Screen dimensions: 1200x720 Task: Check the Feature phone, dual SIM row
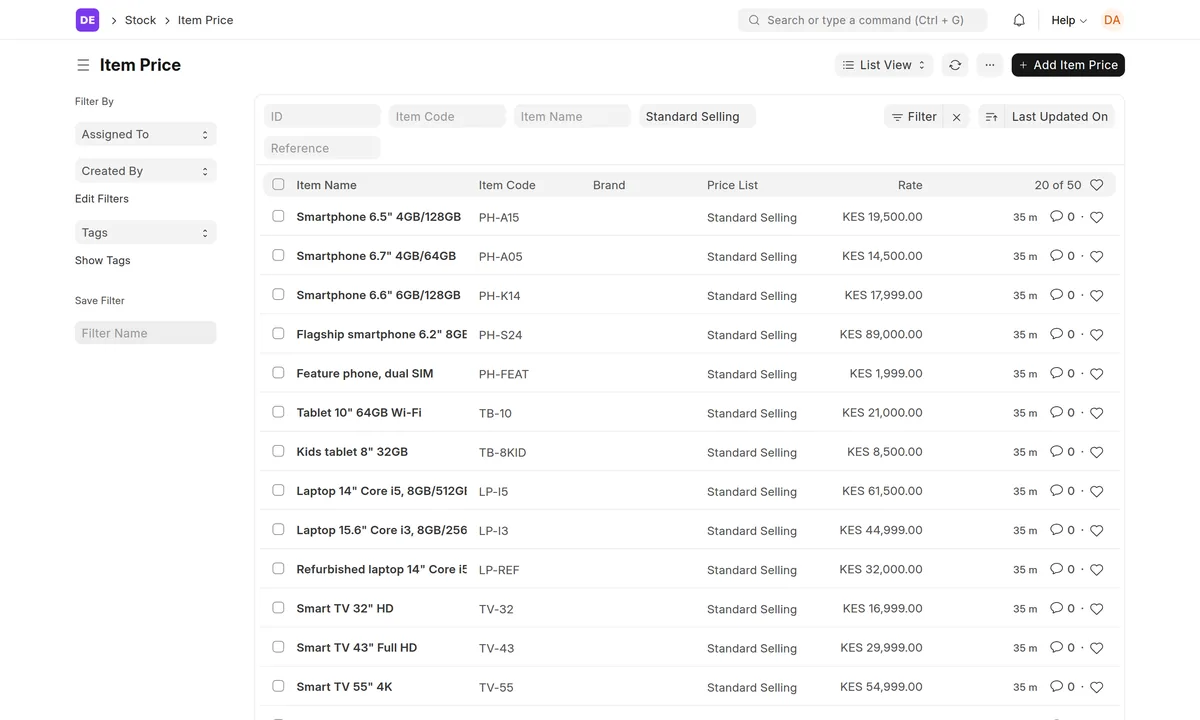[x=278, y=372]
